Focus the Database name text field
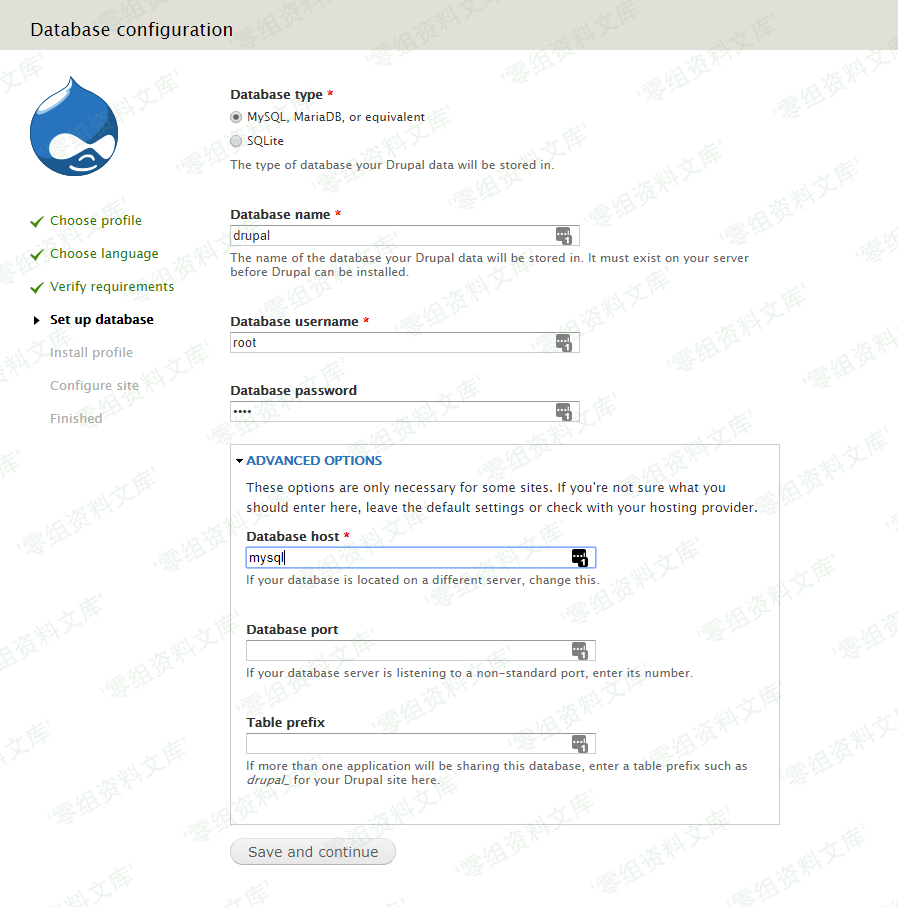The height and width of the screenshot is (907, 898). tap(390, 236)
